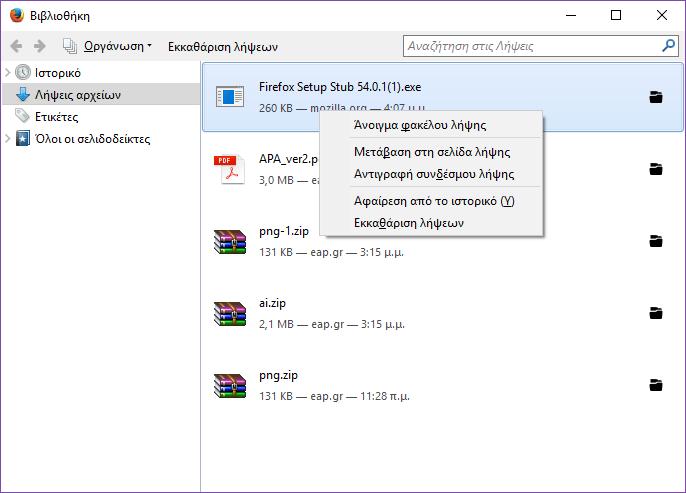Expand the Όλοι οι σελιδοδείκτες node
The width and height of the screenshot is (686, 493).
point(7,139)
